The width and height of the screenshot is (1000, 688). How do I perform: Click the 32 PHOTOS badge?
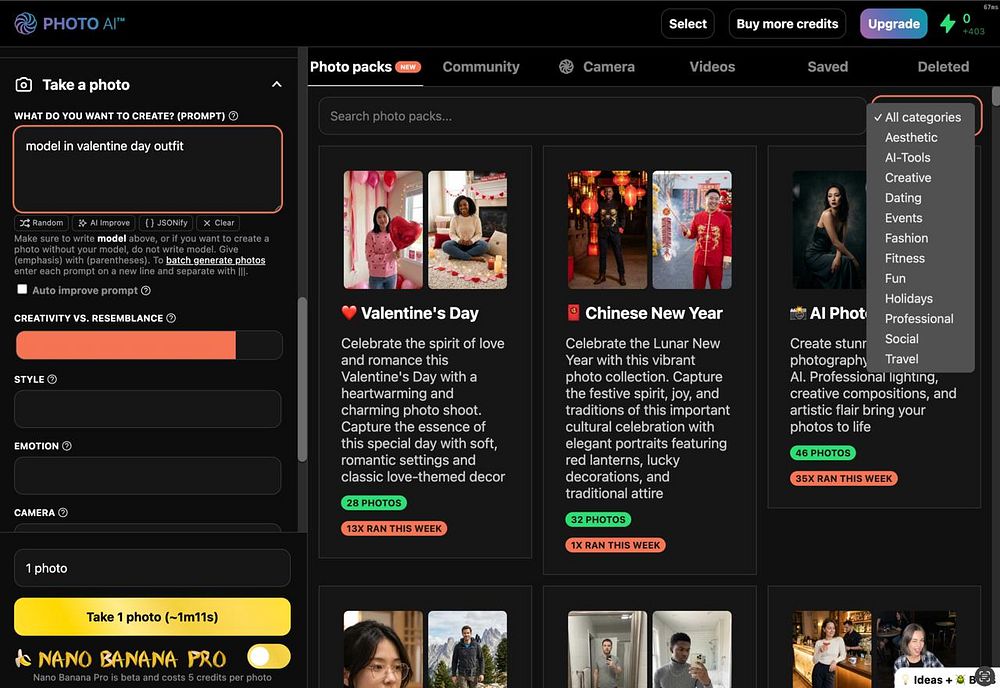pos(598,519)
